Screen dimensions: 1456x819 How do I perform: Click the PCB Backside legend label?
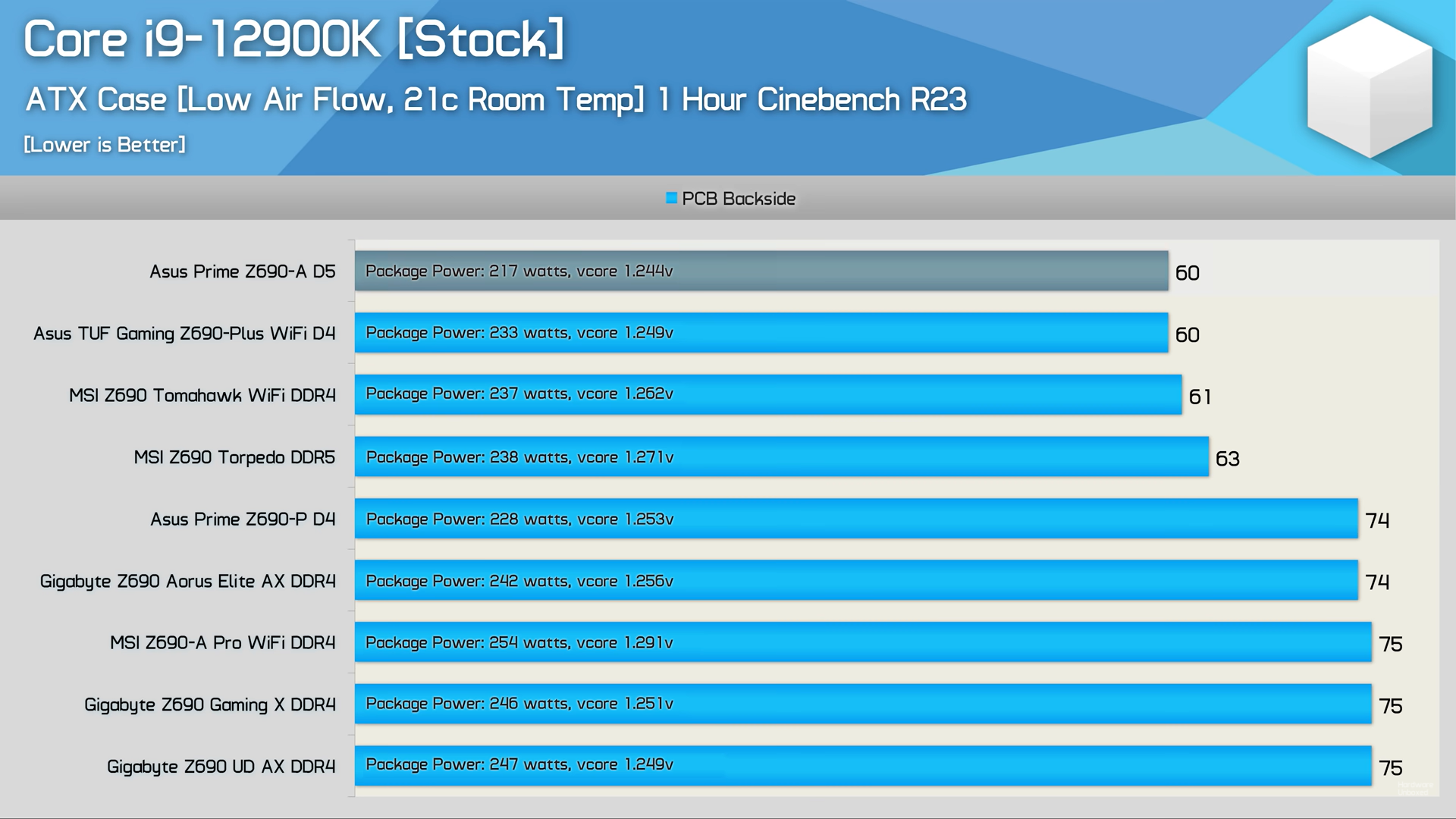[x=738, y=199]
